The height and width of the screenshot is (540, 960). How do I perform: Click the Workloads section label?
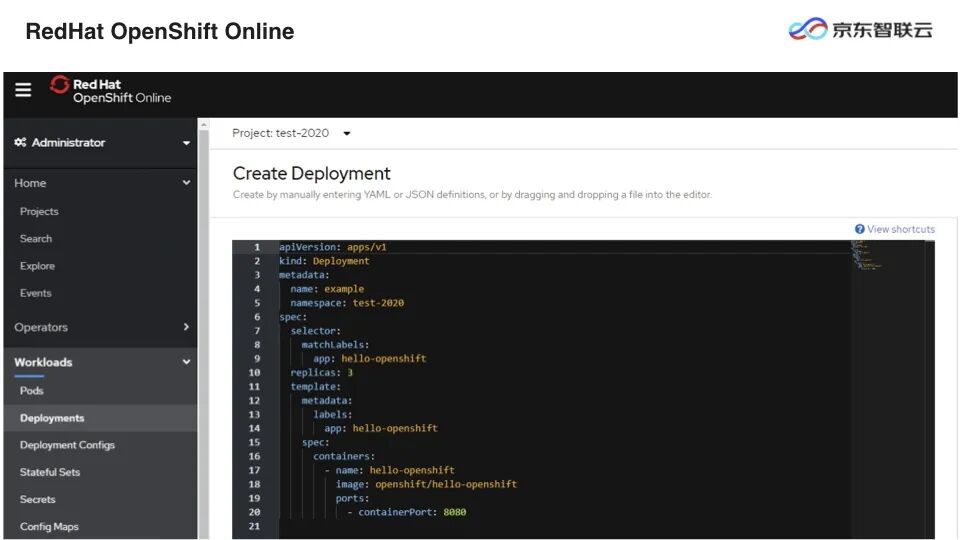[43, 362]
